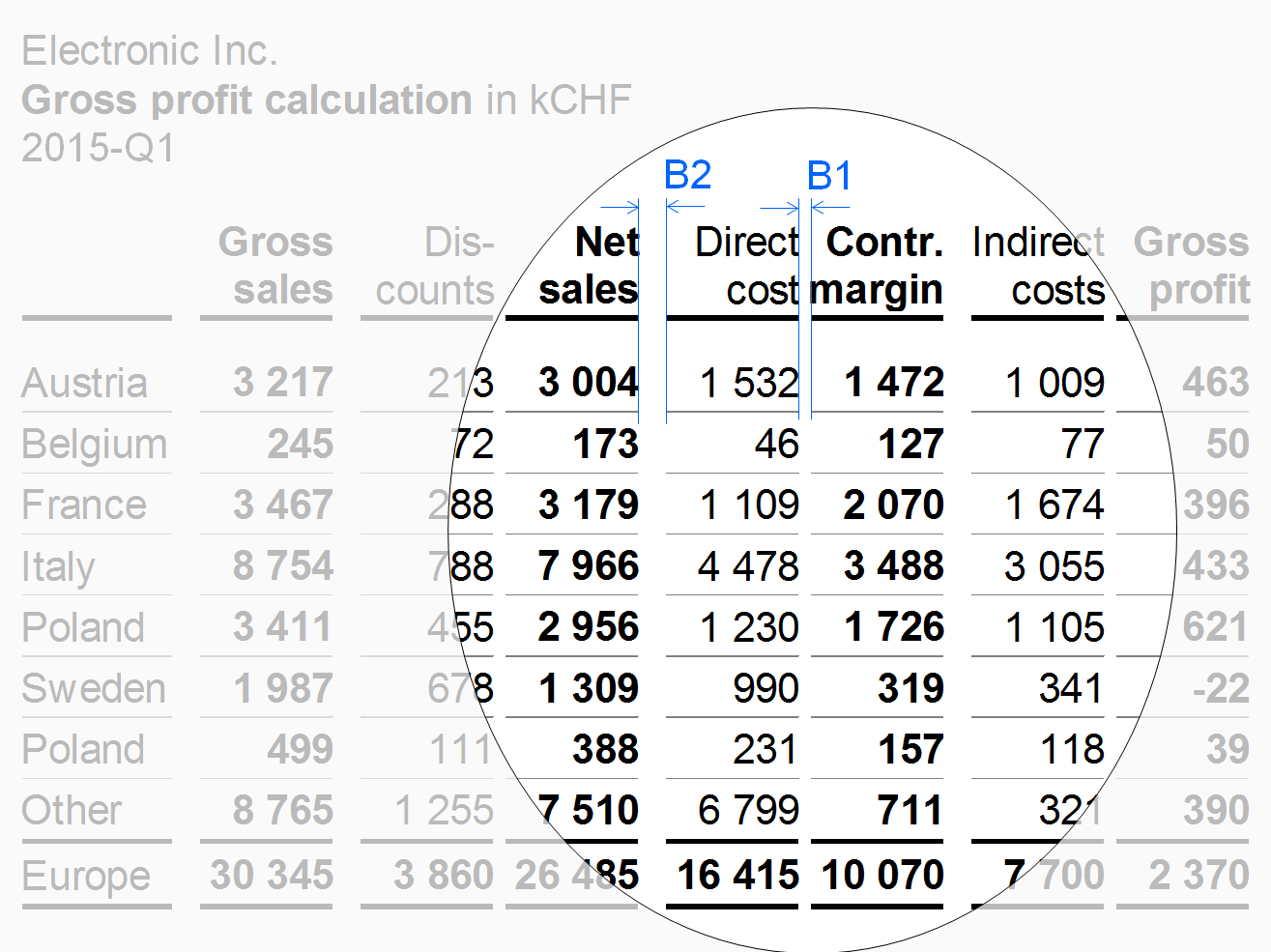Click the blue B2 annotation label
Viewport: 1271px width, 952px height.
688,175
